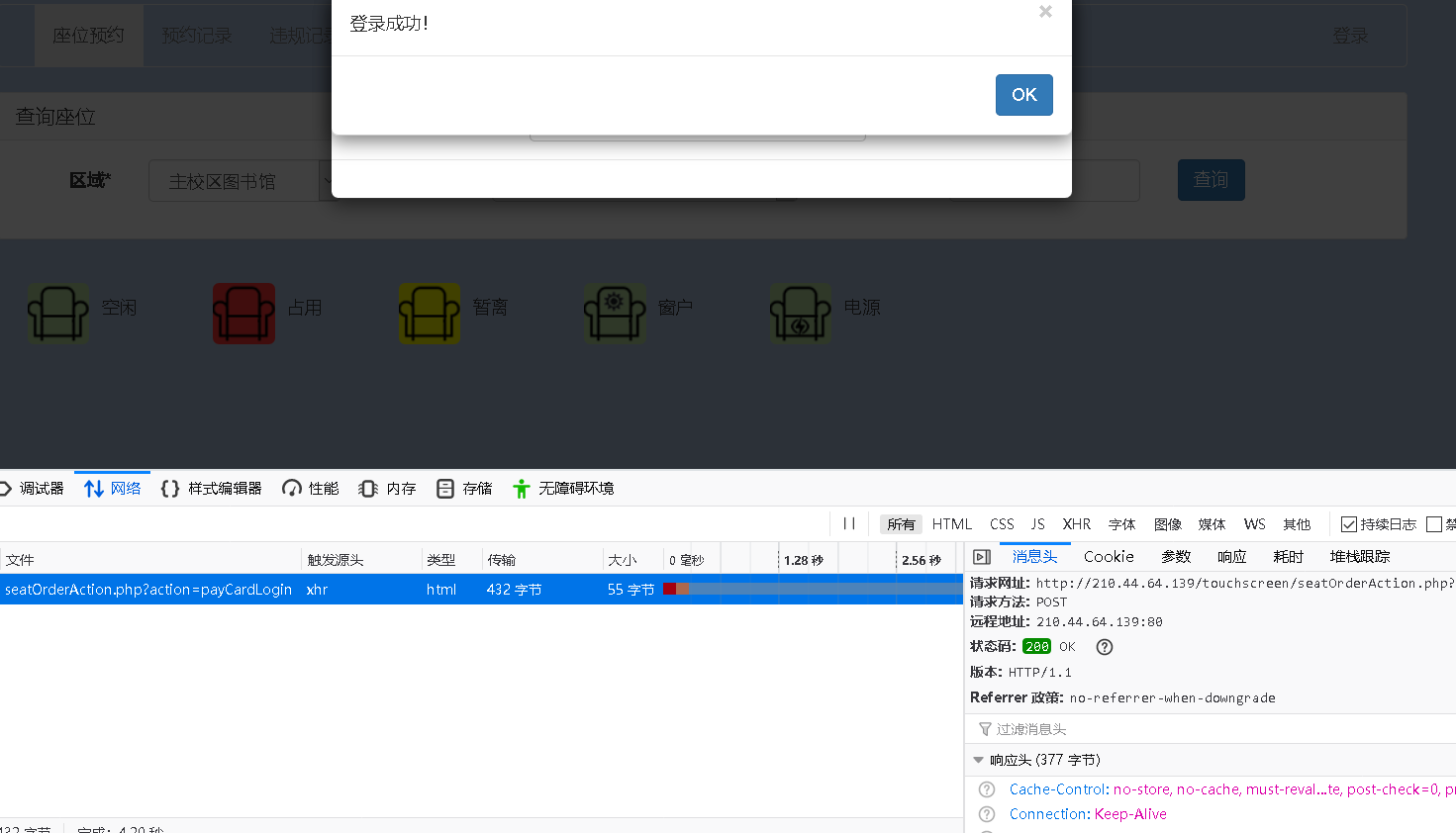Select the 网络 network panel tab
Screen dimensions: 1456x833
pos(113,489)
